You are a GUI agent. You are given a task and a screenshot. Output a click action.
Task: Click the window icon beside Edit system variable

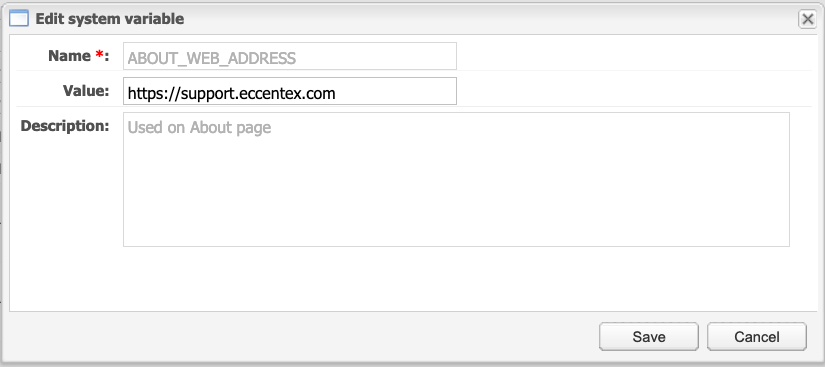point(19,19)
